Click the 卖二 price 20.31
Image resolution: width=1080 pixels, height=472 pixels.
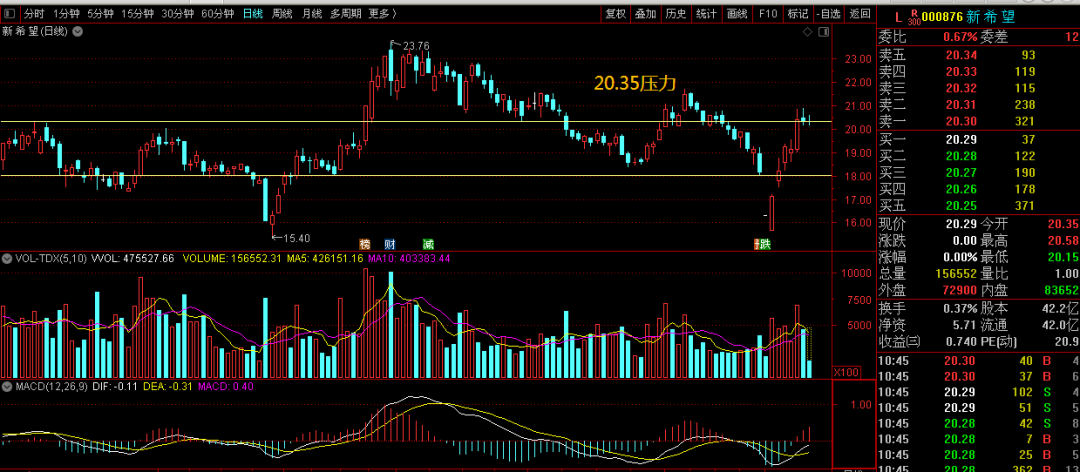961,105
